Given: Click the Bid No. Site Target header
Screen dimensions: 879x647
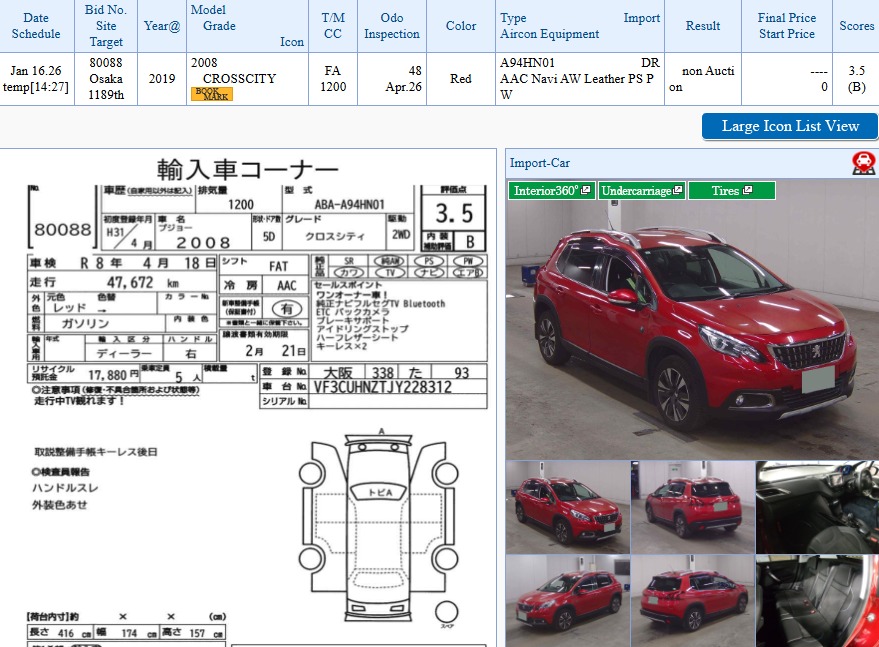Looking at the screenshot, I should tap(105, 26).
